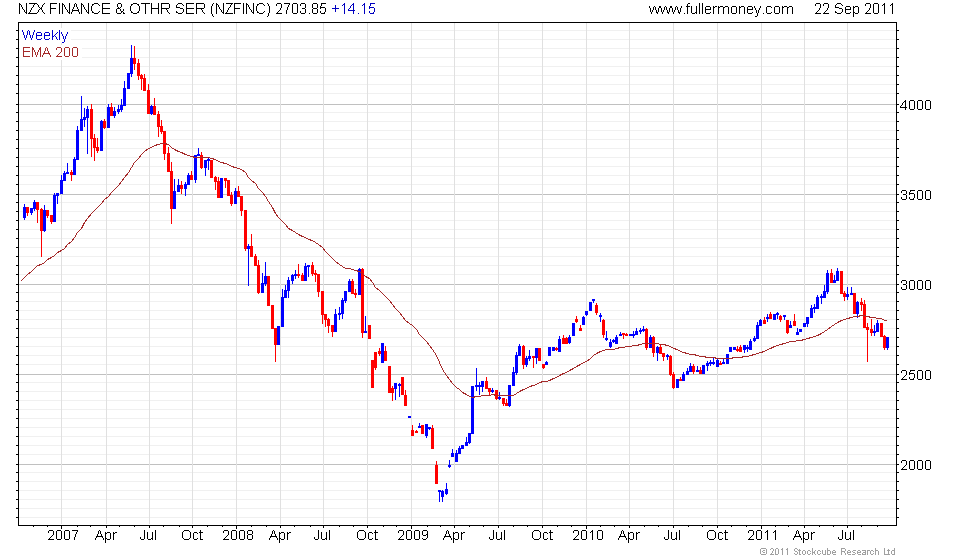Image resolution: width=980 pixels, height=560 pixels.
Task: Click the 'EMA 200' legend label
Action: (x=51, y=52)
